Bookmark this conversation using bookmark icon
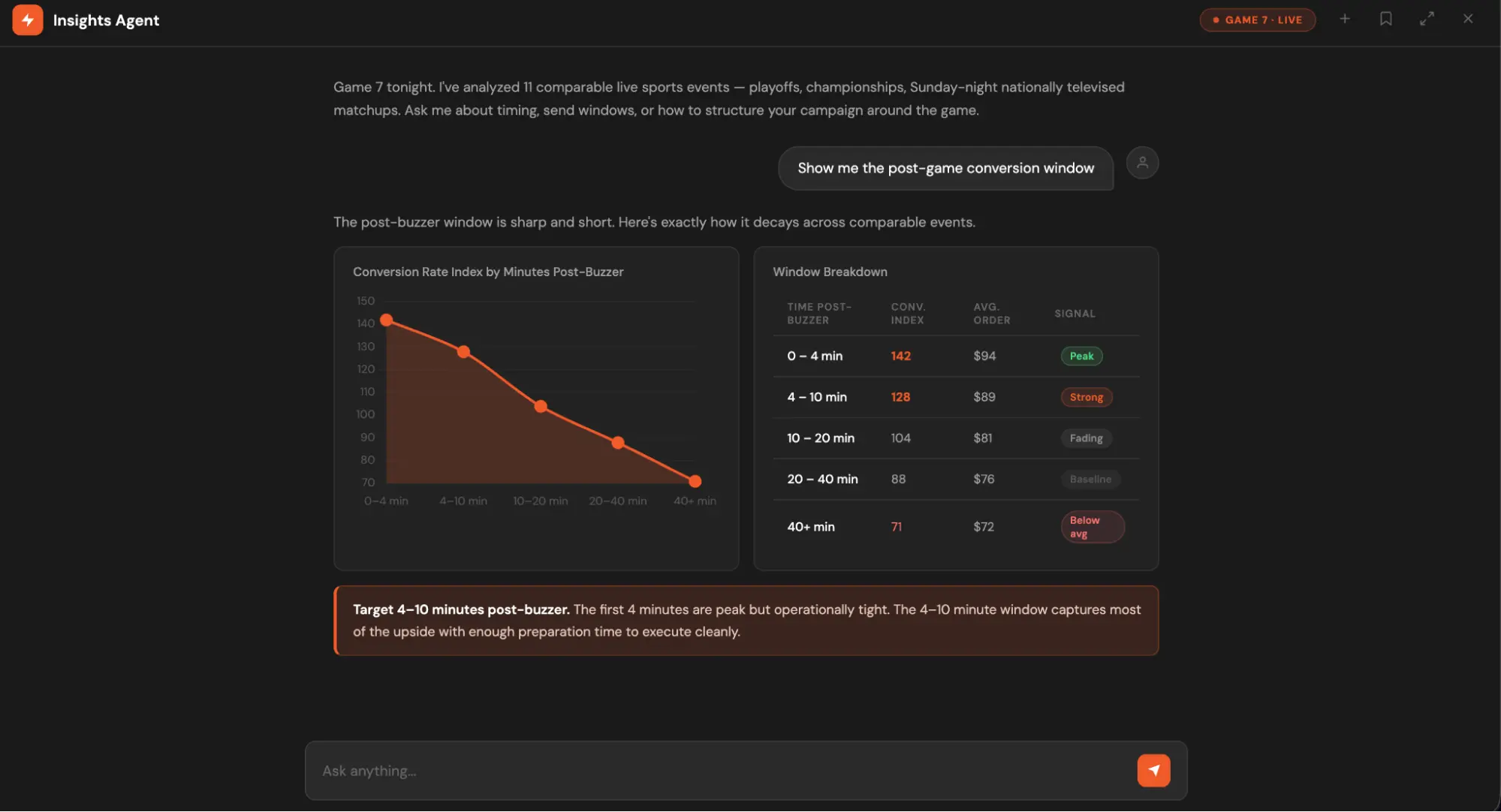 [1385, 19]
